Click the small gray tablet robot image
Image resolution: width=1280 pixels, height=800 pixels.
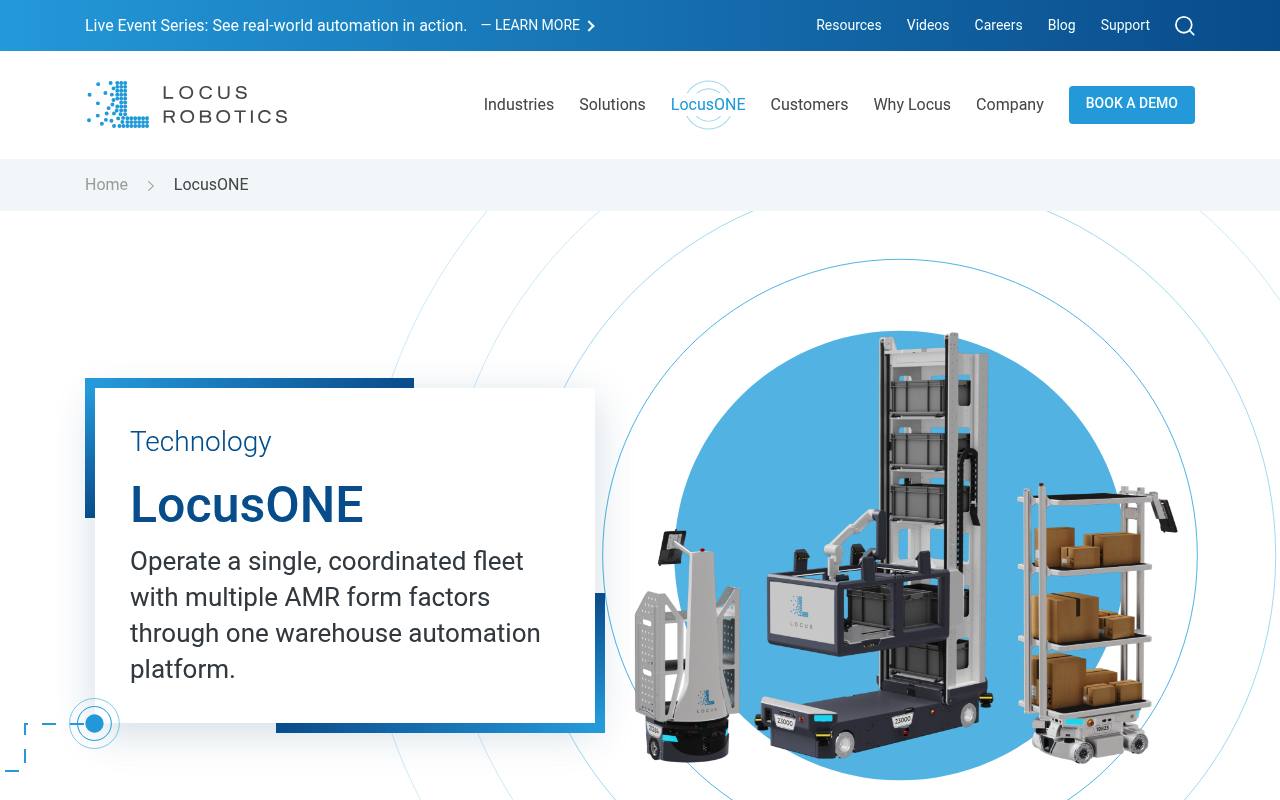pos(687,646)
